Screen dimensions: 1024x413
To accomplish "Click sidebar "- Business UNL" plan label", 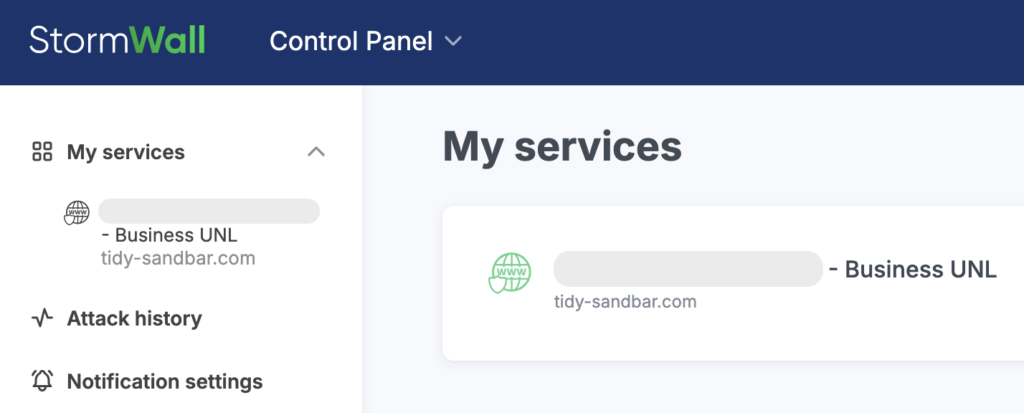I will 169,236.
